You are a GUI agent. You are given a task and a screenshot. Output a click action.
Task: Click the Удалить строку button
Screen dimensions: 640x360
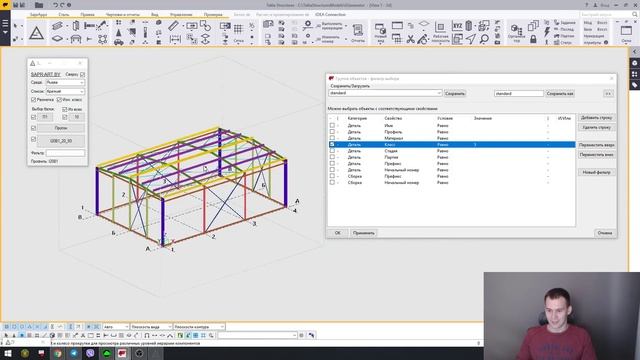coord(596,127)
